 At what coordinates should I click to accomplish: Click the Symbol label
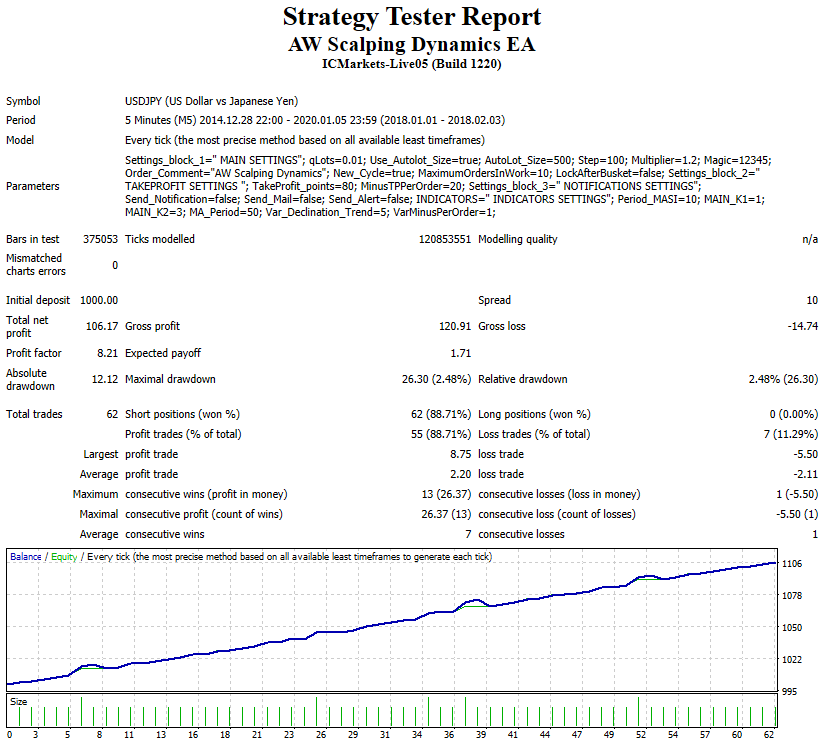coord(23,101)
